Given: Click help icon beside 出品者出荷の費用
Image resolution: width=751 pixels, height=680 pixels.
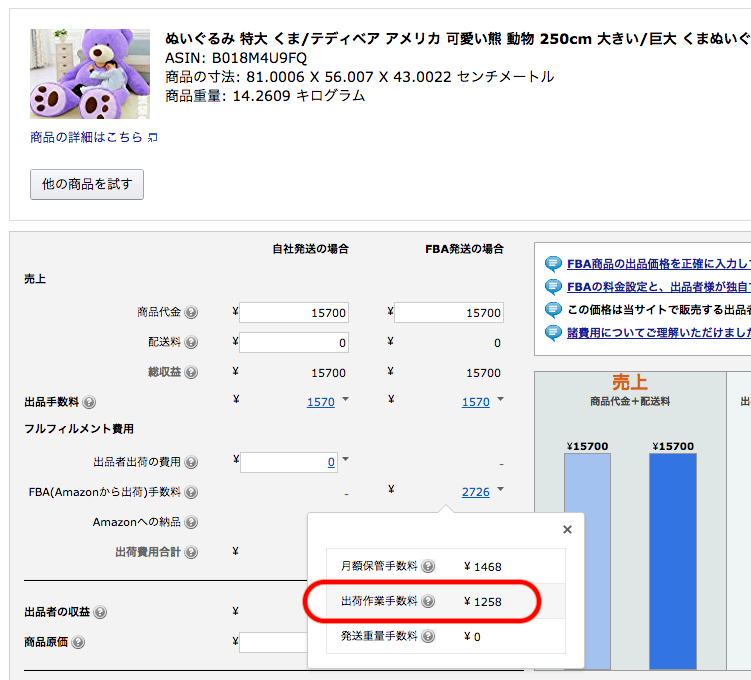Looking at the screenshot, I should tap(191, 462).
